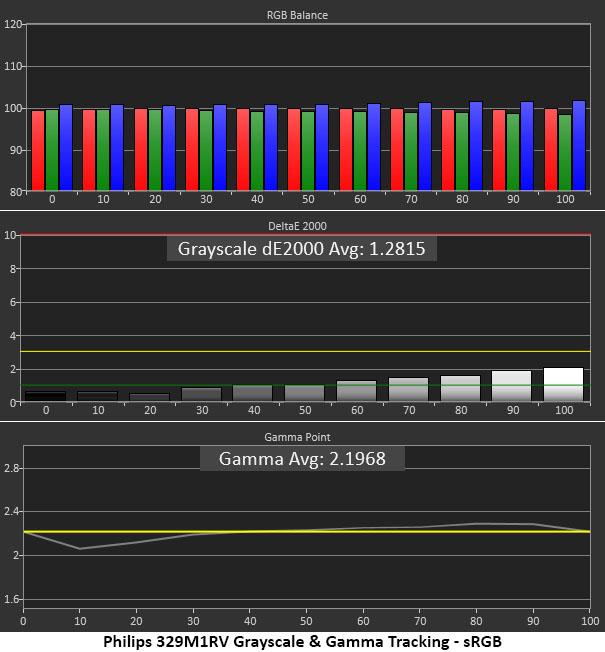The image size is (605, 652).
Task: Select the green bar at 90 in RGB Balance
Action: click(x=513, y=152)
